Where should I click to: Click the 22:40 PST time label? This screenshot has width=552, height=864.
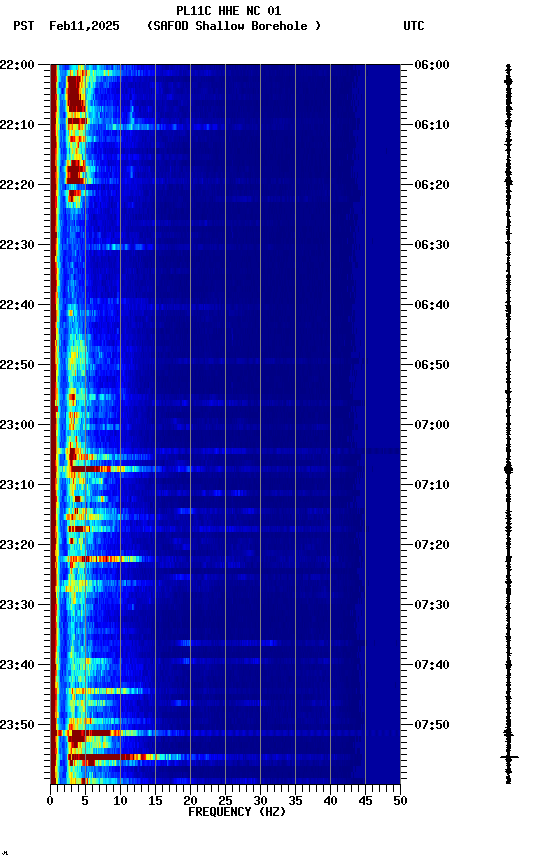17,305
